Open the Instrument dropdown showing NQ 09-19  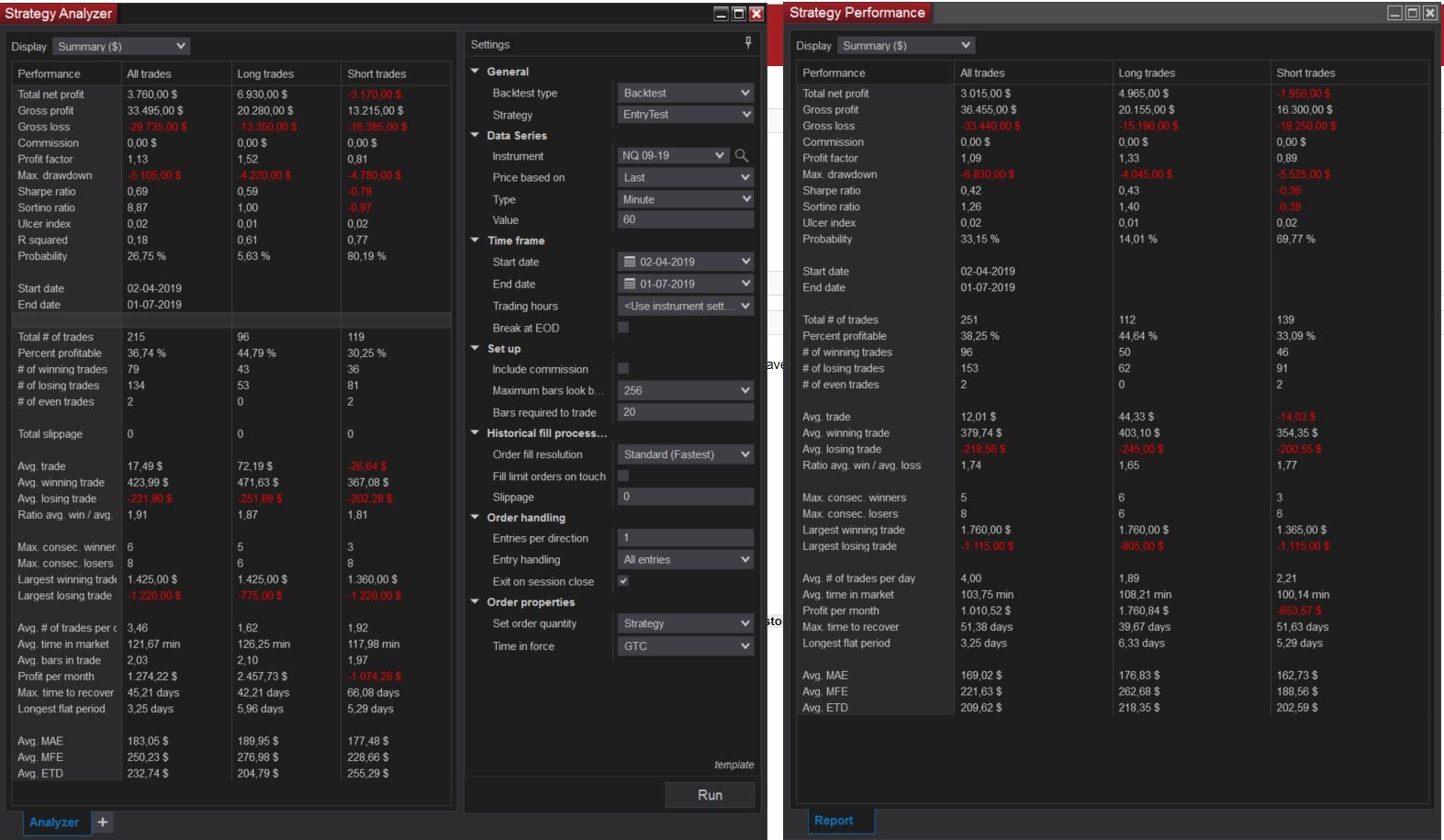point(674,156)
